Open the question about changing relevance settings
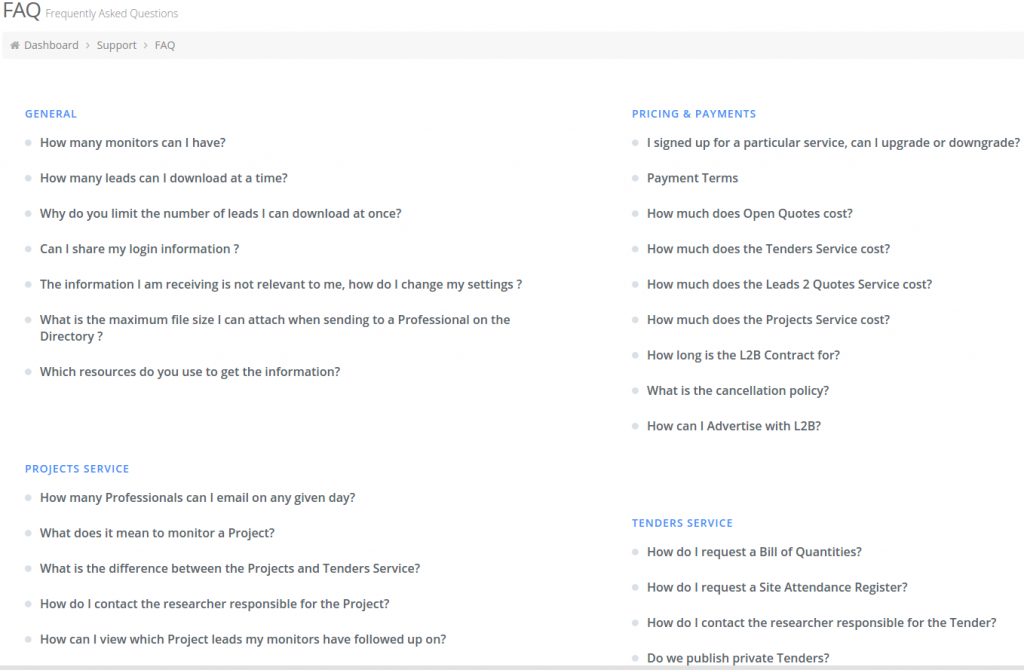Viewport: 1024px width, 670px height. click(x=280, y=284)
